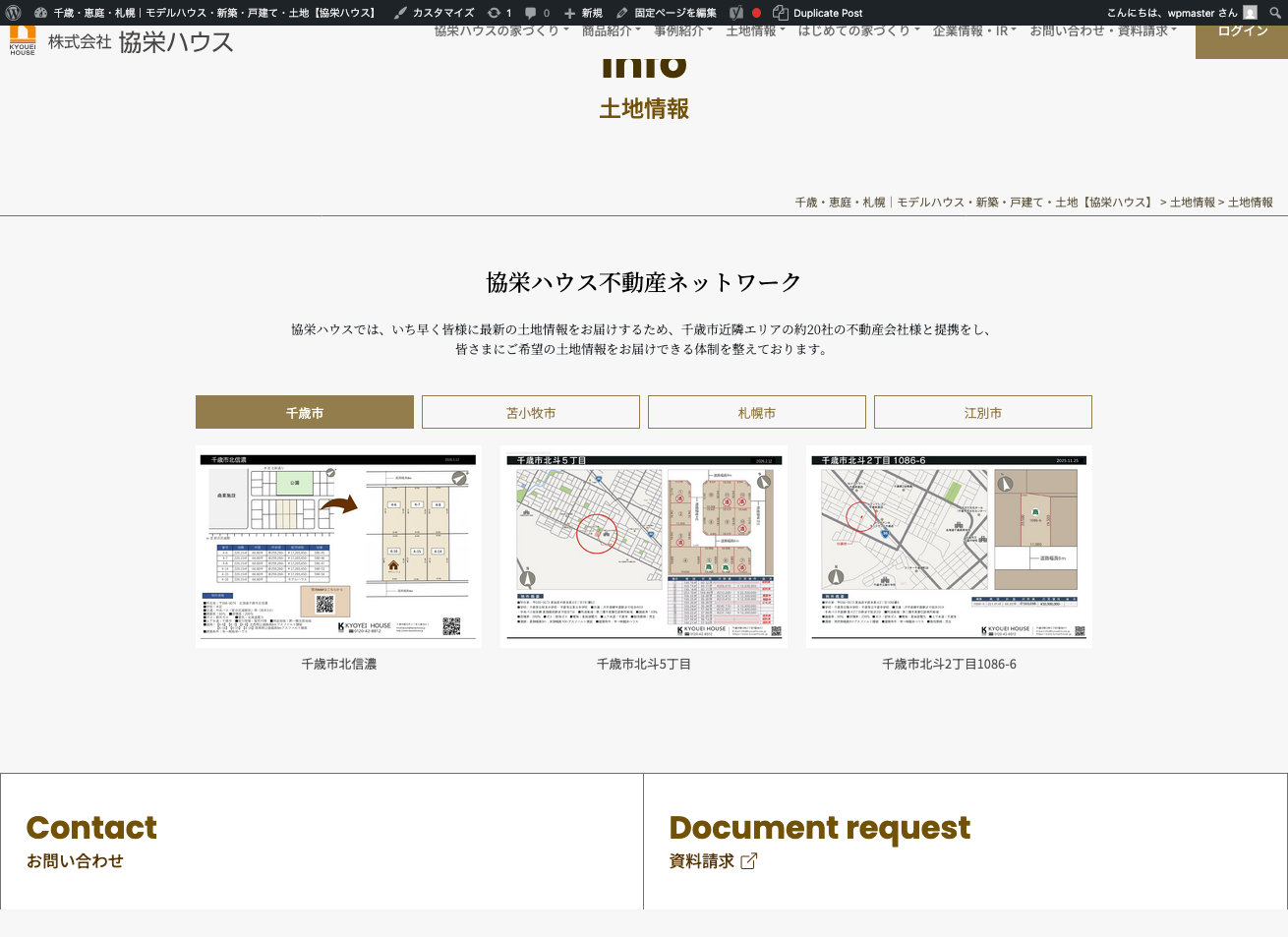This screenshot has width=1288, height=937.
Task: Click the updates refresh icon
Action: point(495,13)
